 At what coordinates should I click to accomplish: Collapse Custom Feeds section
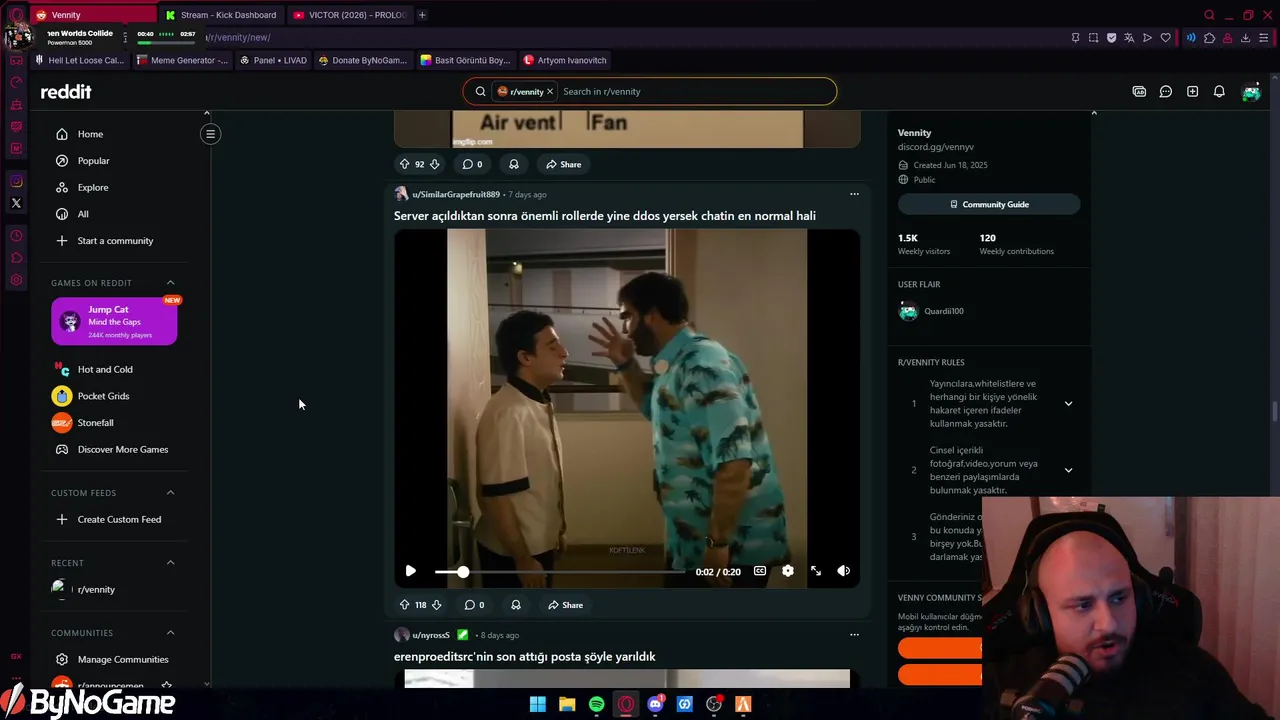pyautogui.click(x=170, y=493)
